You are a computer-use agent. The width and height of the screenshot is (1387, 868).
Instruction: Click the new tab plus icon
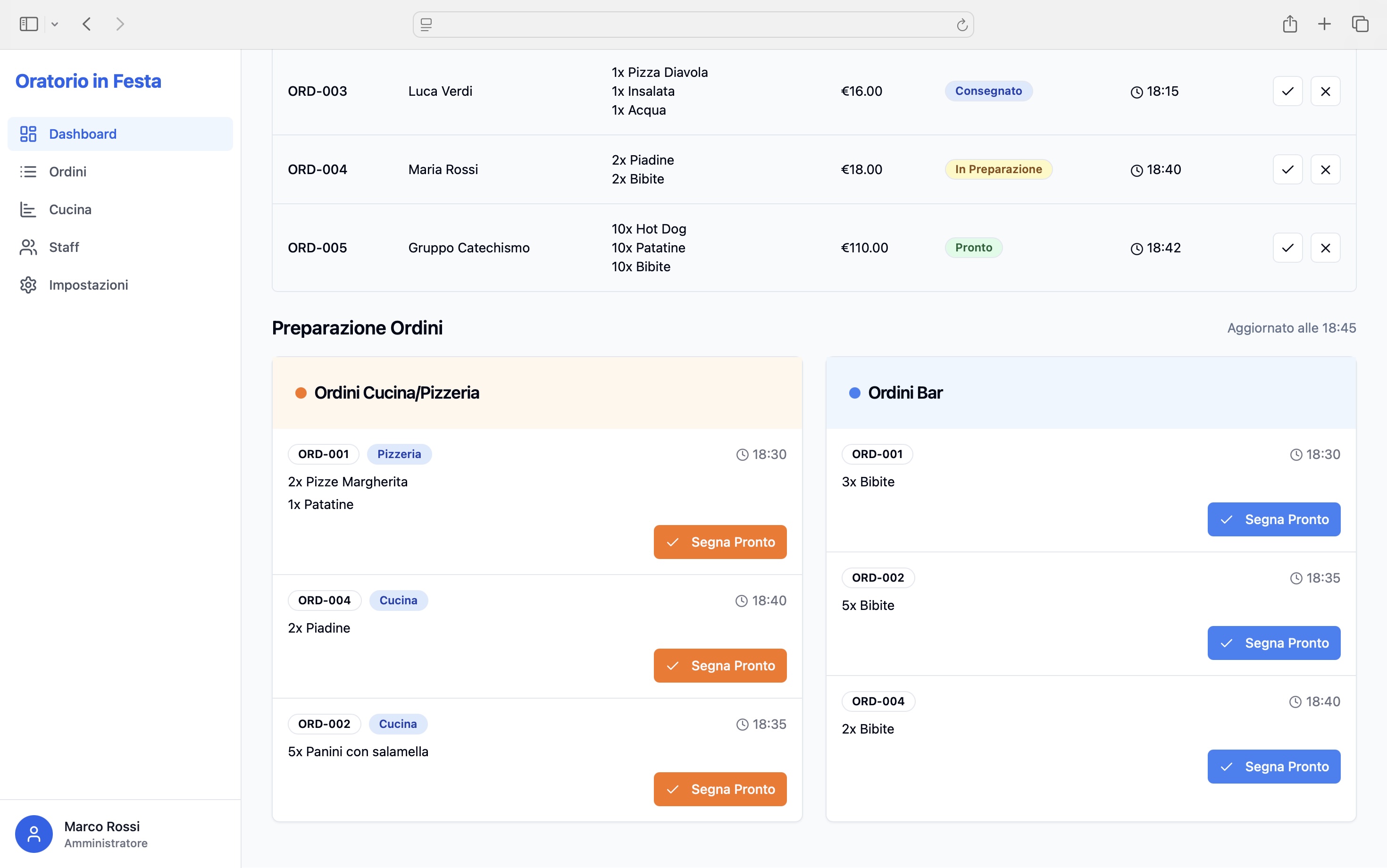tap(1324, 24)
